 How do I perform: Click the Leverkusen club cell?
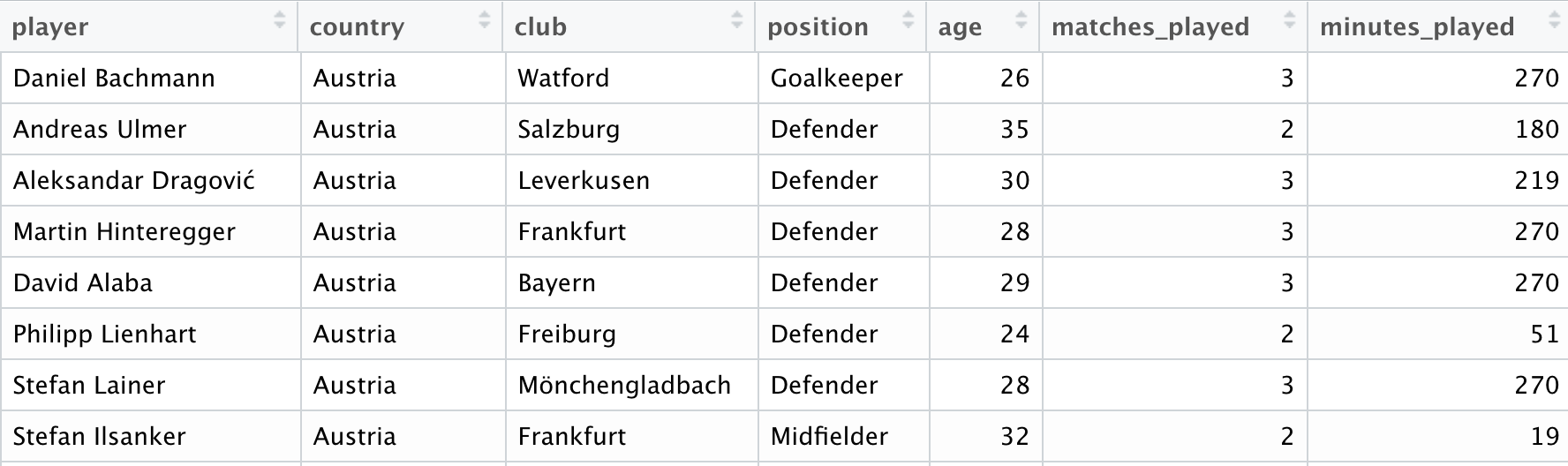tap(631, 181)
